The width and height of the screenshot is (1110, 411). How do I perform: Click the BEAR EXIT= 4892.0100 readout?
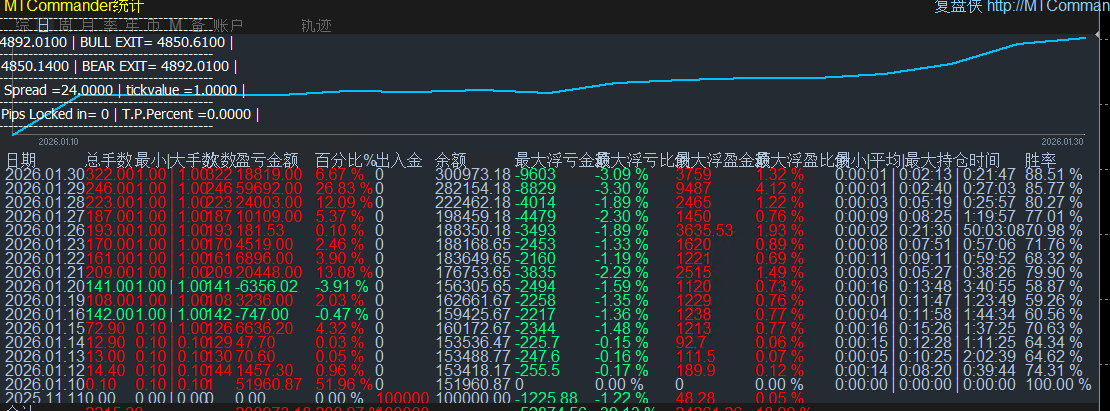[156, 66]
